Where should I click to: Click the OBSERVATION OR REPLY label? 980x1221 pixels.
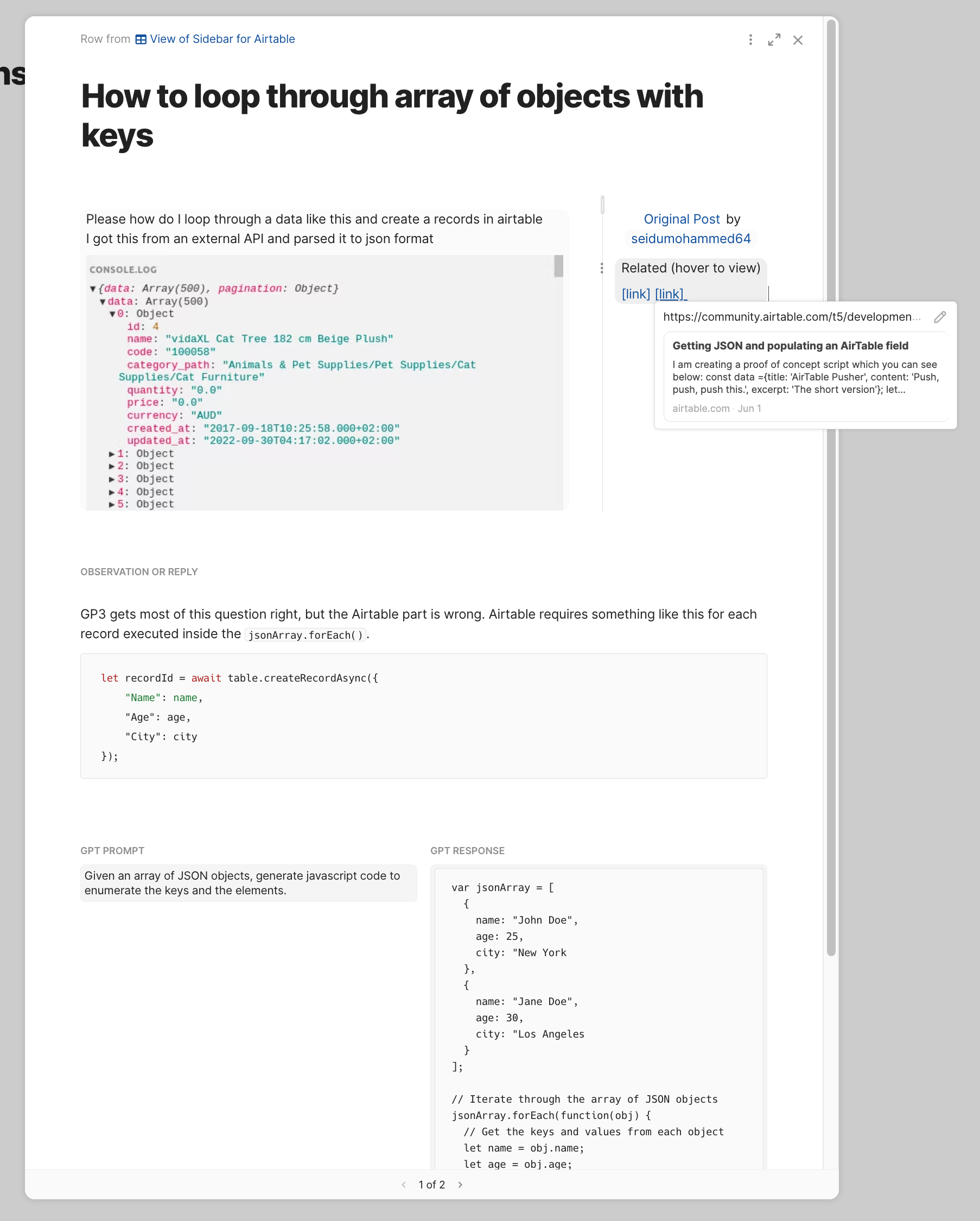tap(139, 571)
